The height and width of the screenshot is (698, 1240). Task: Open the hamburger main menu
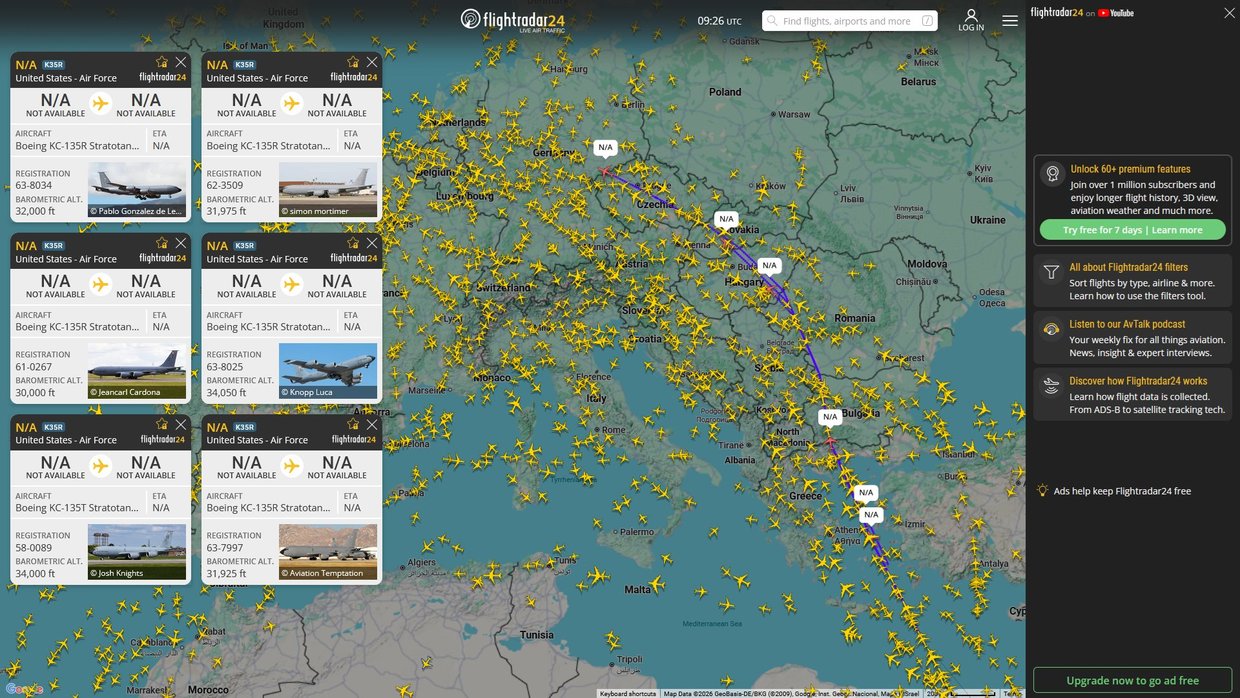pos(1010,20)
